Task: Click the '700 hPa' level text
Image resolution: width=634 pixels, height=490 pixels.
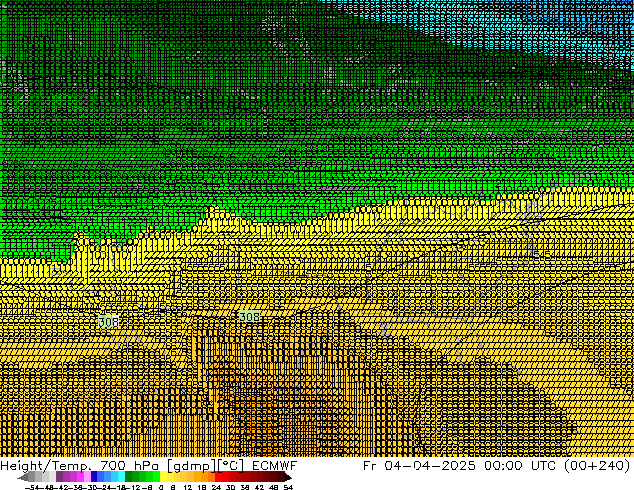Action: pos(130,466)
